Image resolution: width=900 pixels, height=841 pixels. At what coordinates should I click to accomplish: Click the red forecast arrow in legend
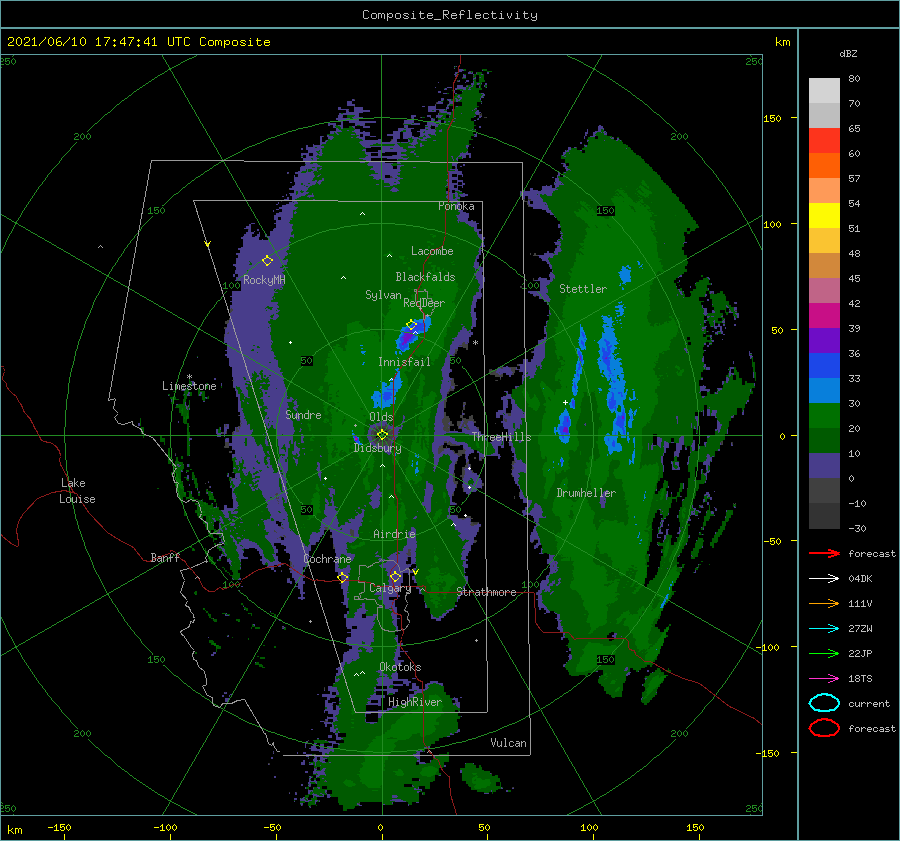824,553
